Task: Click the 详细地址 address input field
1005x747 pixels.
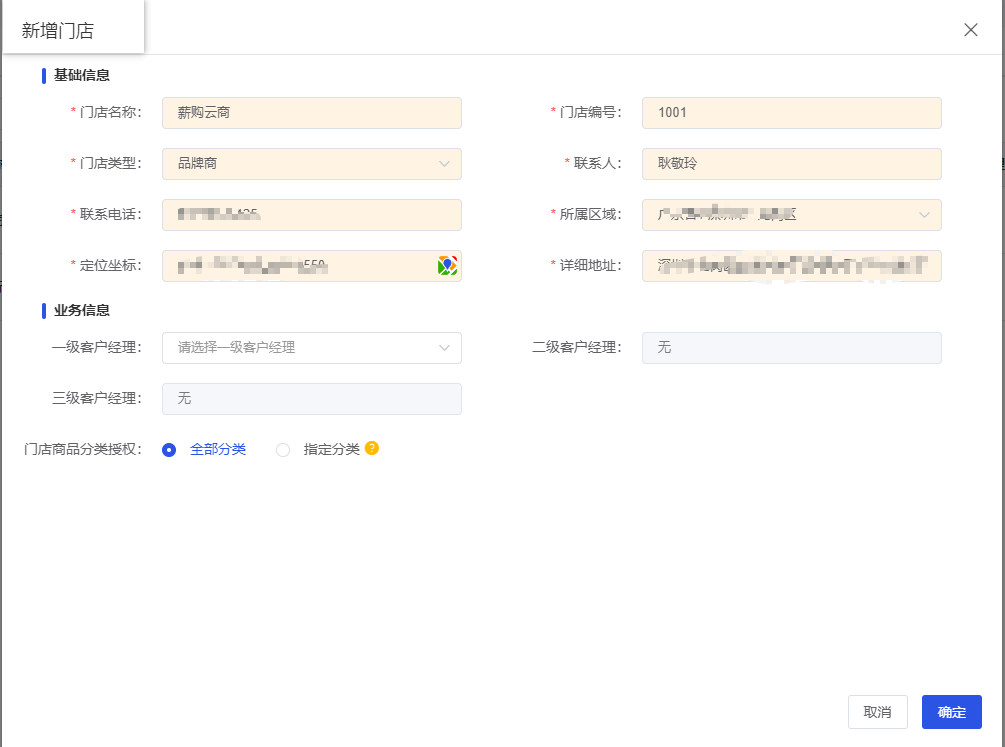Action: click(791, 265)
